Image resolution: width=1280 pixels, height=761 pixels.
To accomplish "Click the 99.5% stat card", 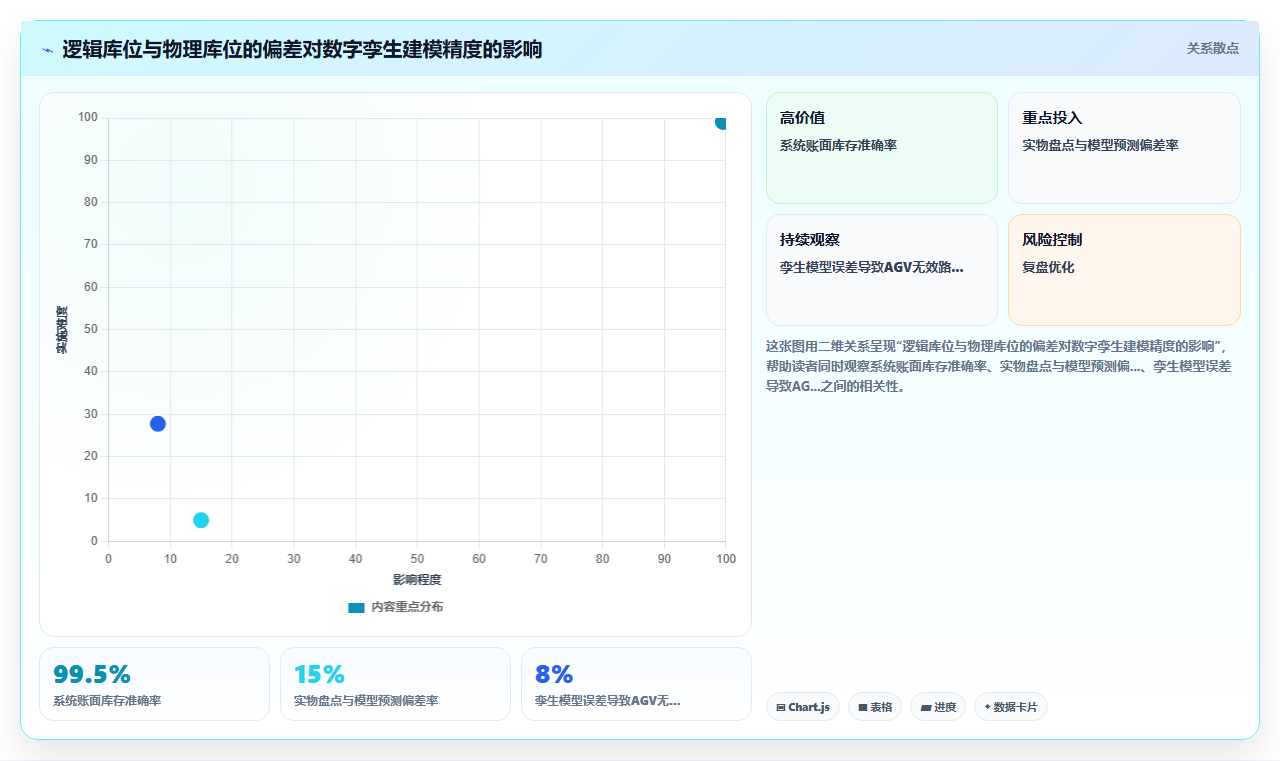I will click(x=154, y=684).
